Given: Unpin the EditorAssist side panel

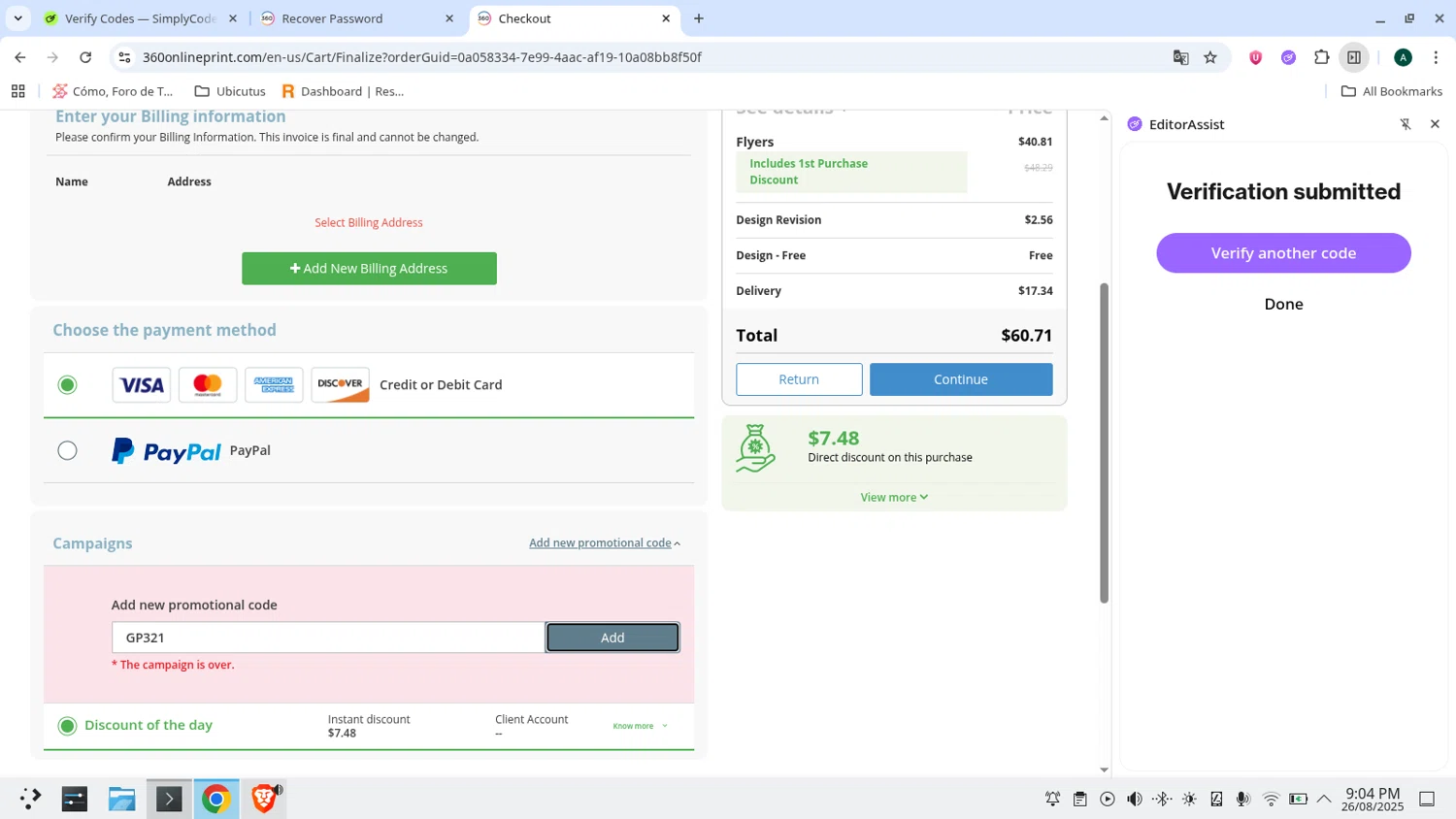Looking at the screenshot, I should click(1406, 124).
